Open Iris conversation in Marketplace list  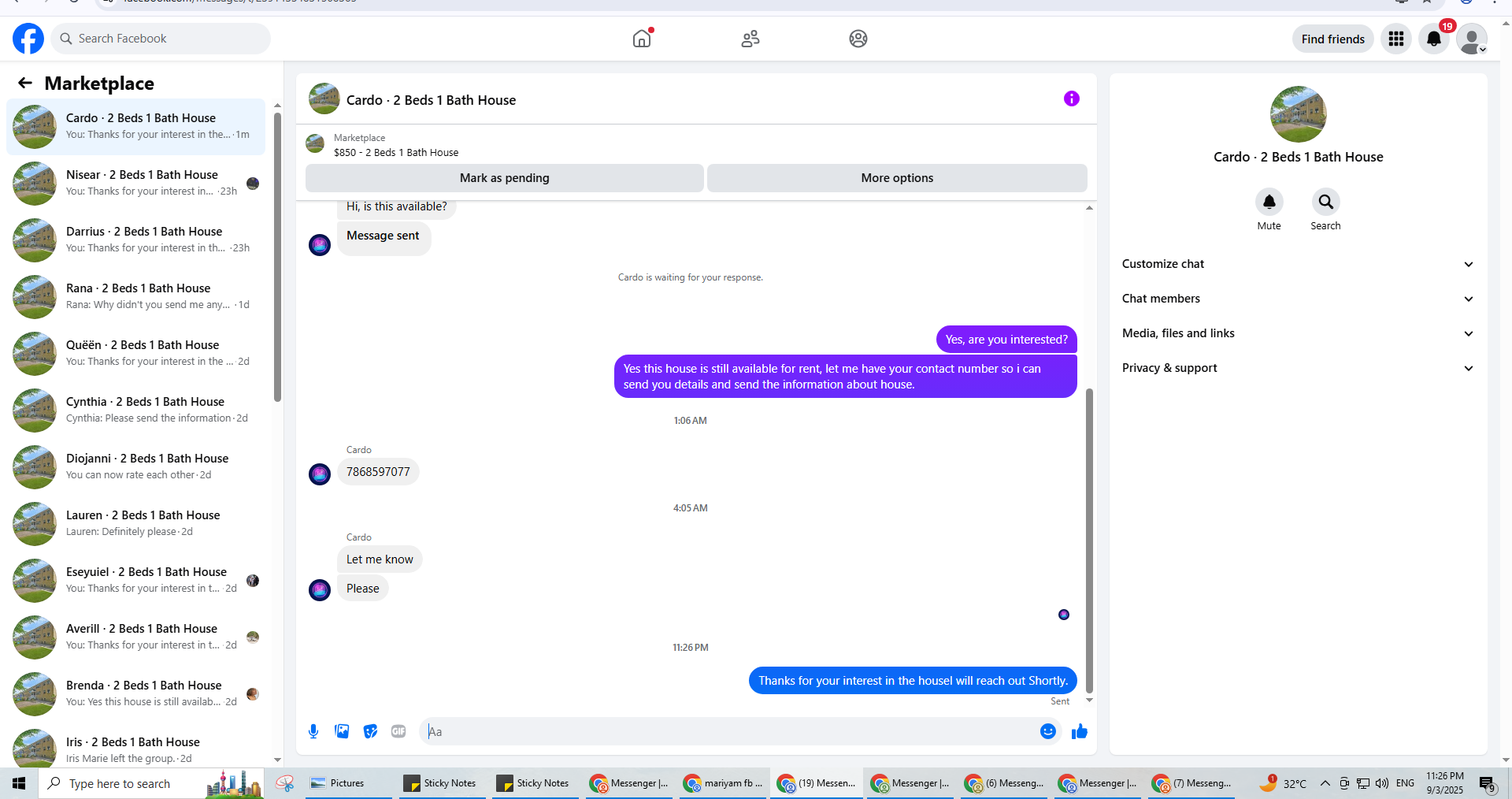tap(135, 747)
